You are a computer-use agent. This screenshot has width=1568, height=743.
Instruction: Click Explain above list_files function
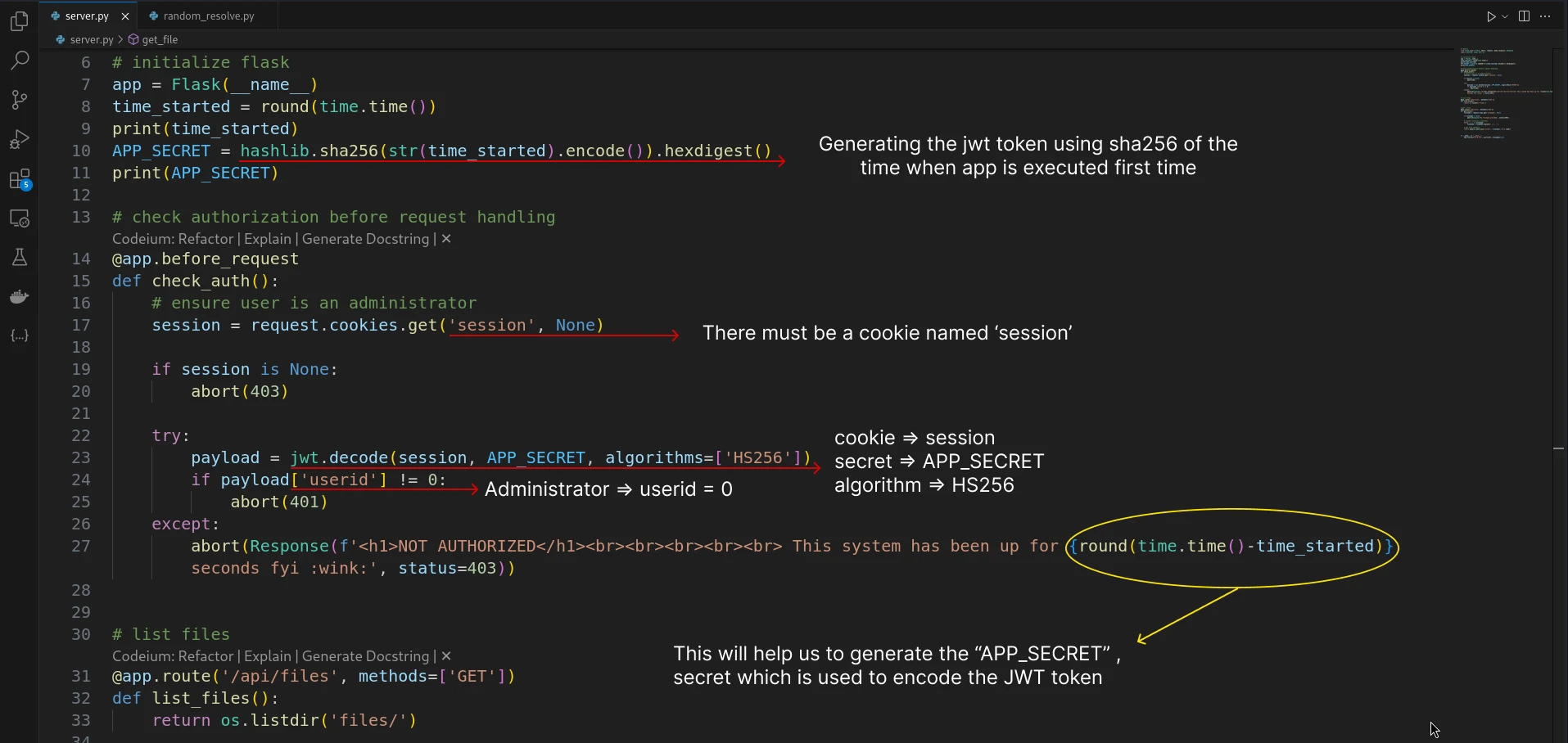[268, 656]
